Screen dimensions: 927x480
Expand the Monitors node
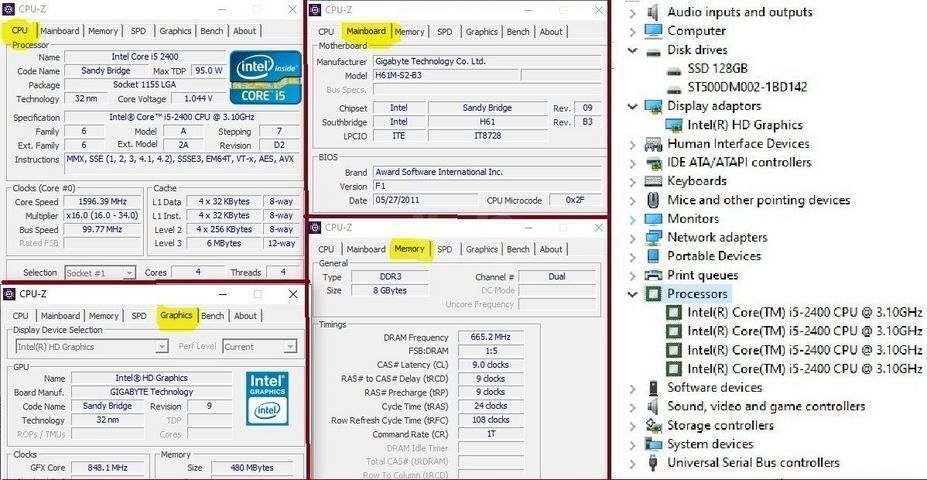point(633,219)
